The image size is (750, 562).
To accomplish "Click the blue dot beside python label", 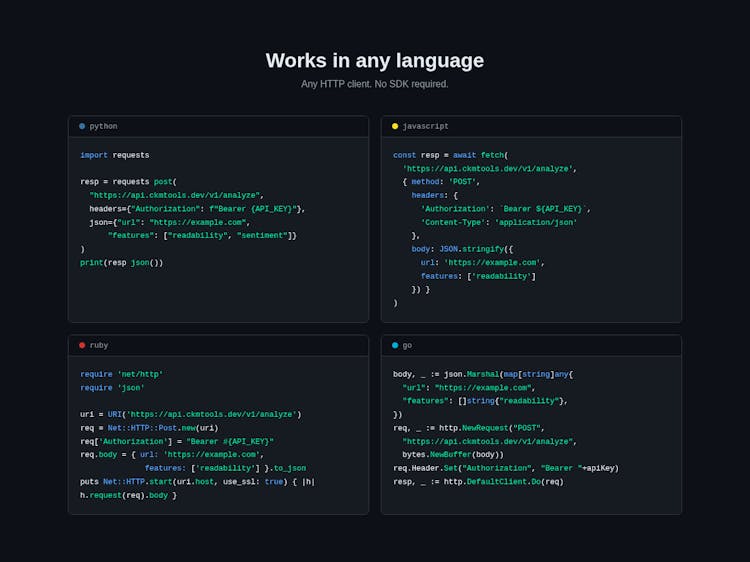I will point(82,126).
